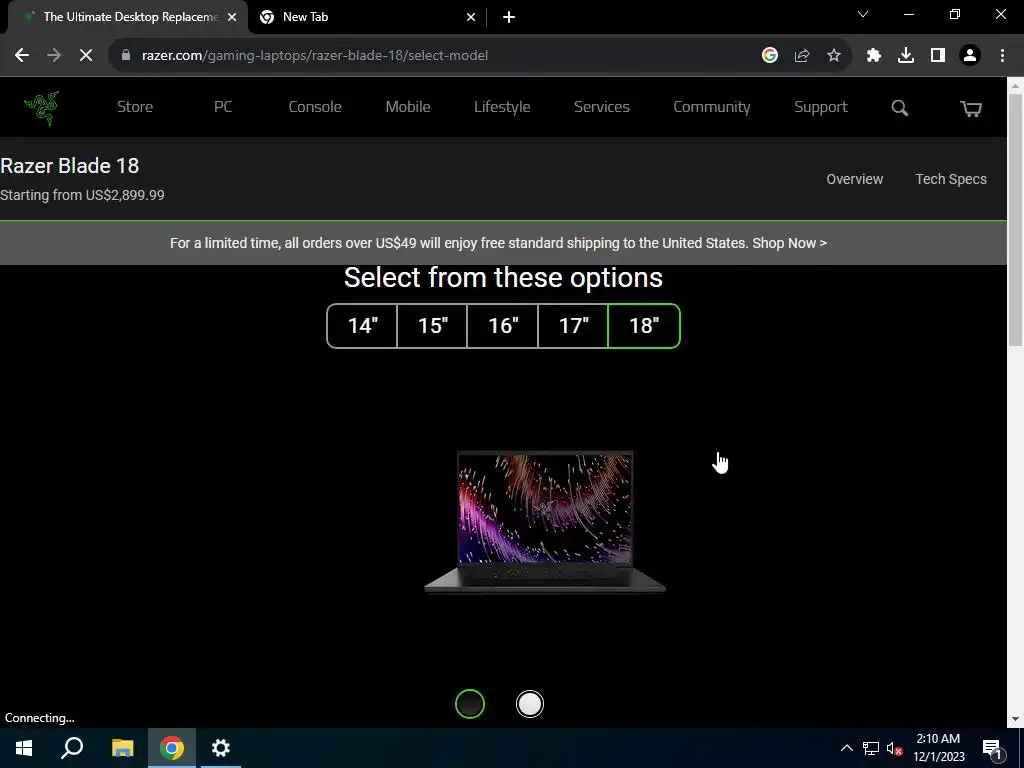Open the taskbar clock and date
The width and height of the screenshot is (1024, 768).
(x=938, y=748)
